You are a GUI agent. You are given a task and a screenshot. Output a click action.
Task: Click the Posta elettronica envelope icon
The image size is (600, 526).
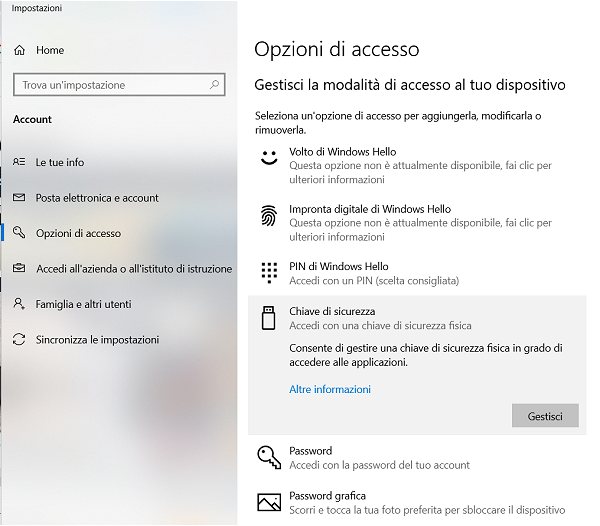(20, 198)
